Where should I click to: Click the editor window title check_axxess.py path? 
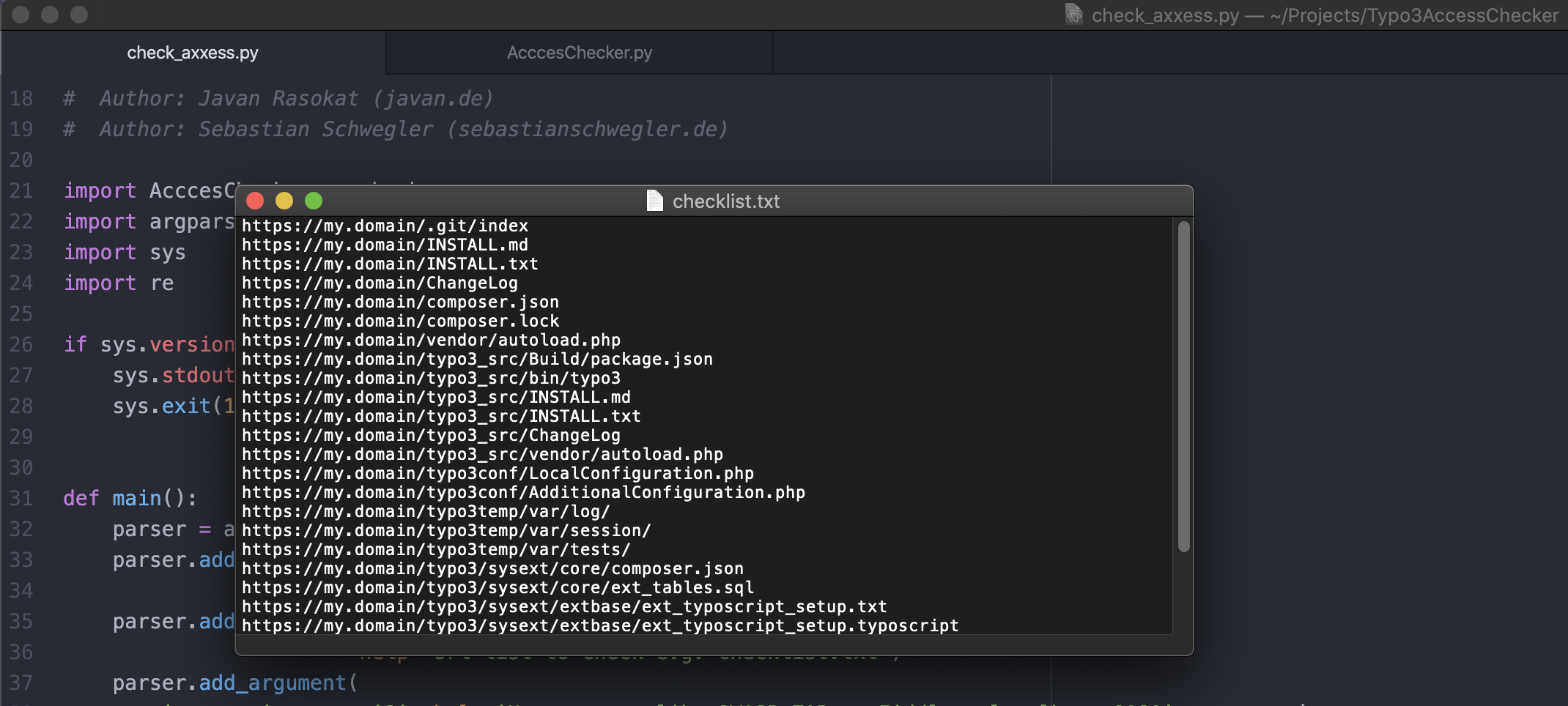[1325, 15]
